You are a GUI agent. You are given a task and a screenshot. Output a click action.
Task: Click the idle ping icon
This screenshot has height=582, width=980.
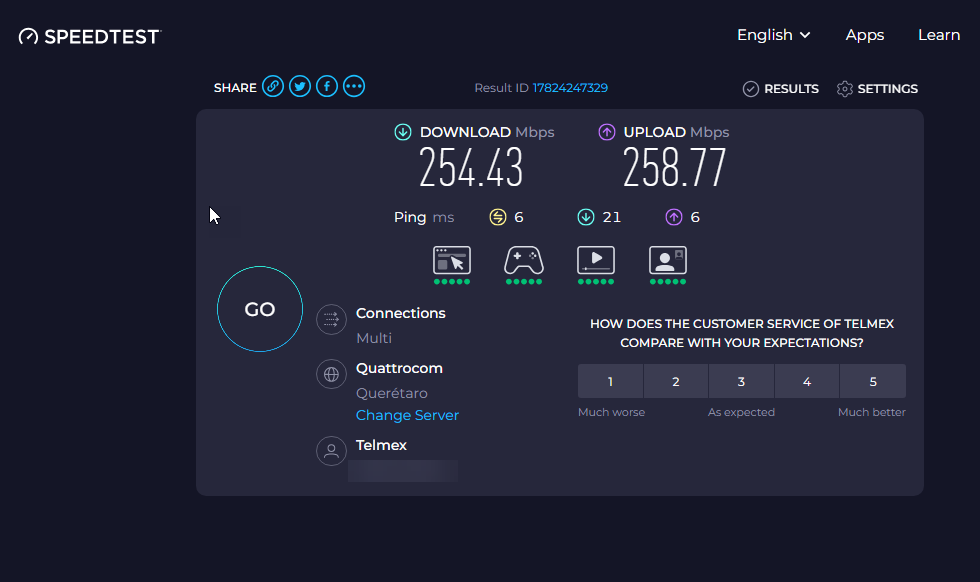(x=498, y=217)
